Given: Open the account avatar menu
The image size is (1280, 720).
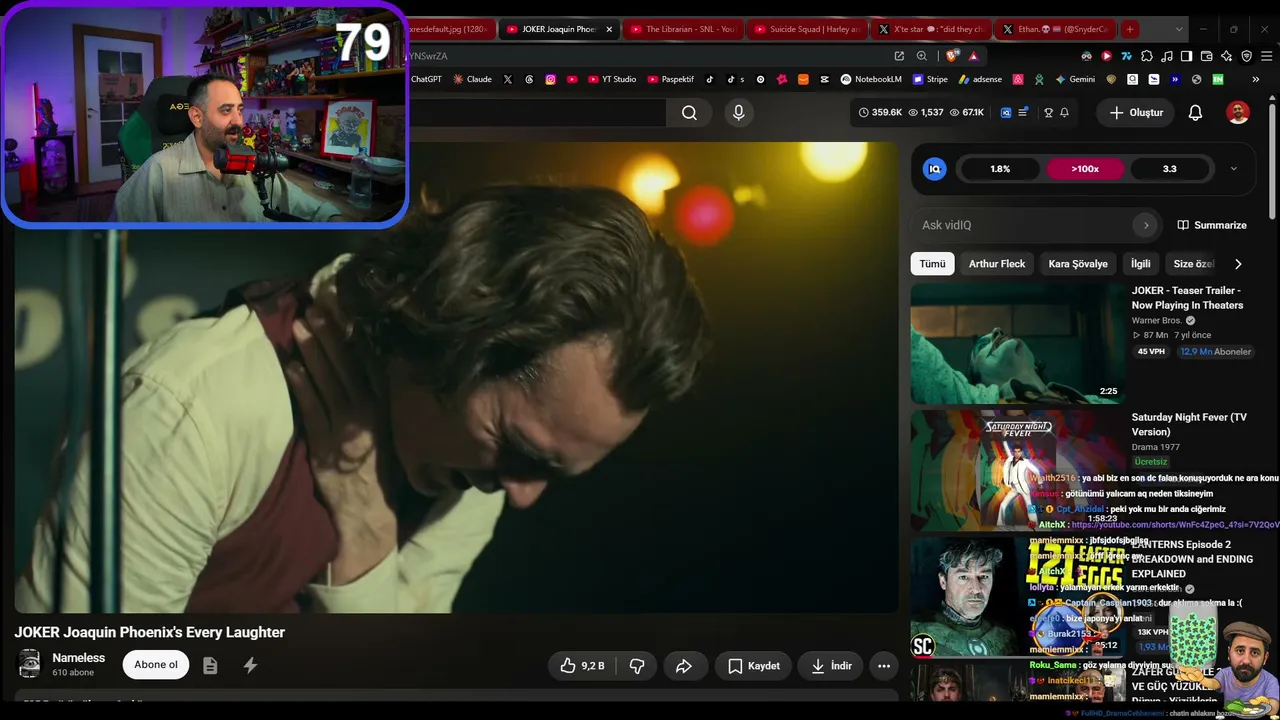Looking at the screenshot, I should coord(1238,113).
